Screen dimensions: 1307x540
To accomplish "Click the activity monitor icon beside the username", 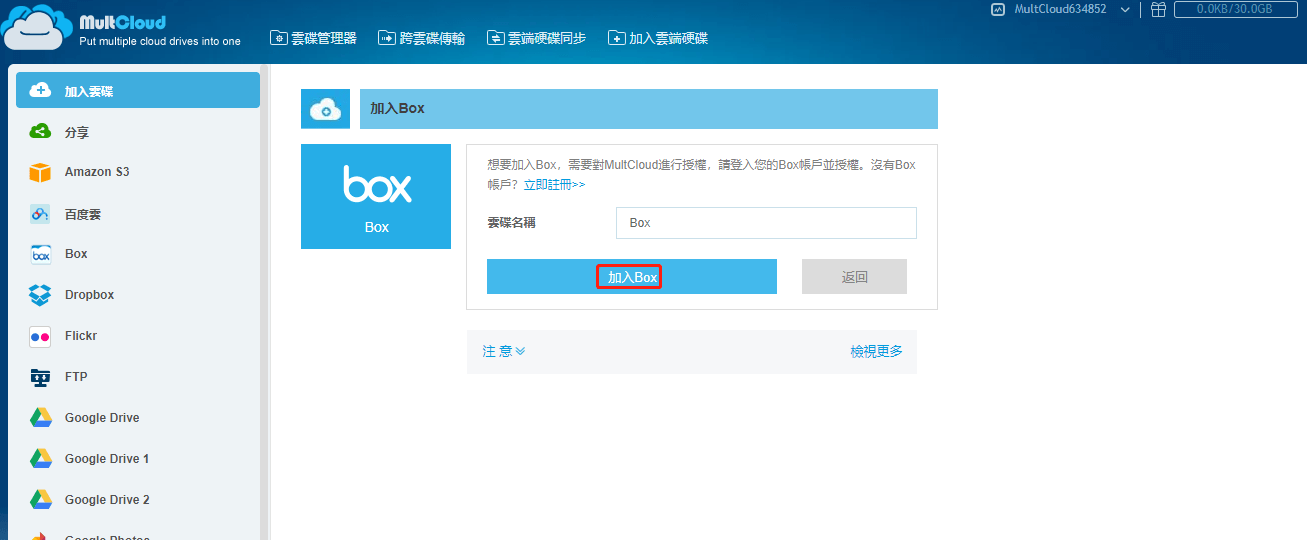I will tap(997, 9).
